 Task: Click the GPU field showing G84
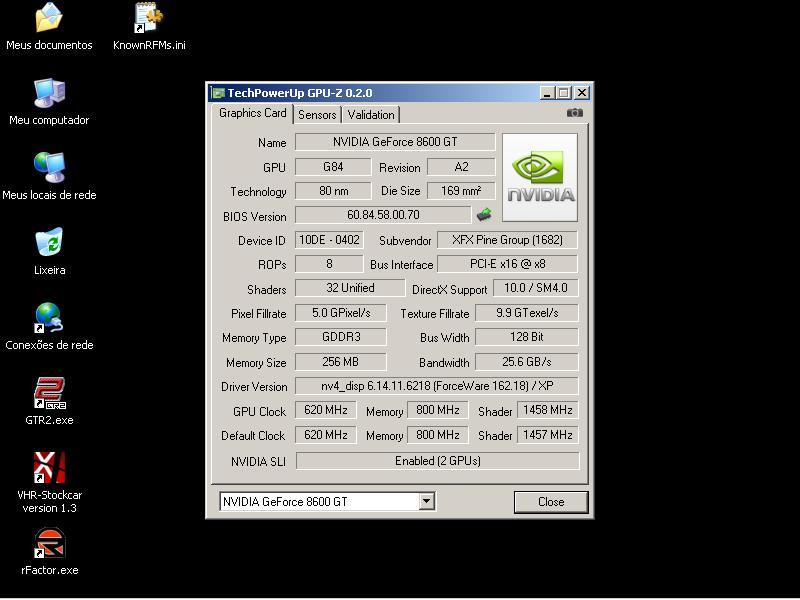(x=333, y=167)
